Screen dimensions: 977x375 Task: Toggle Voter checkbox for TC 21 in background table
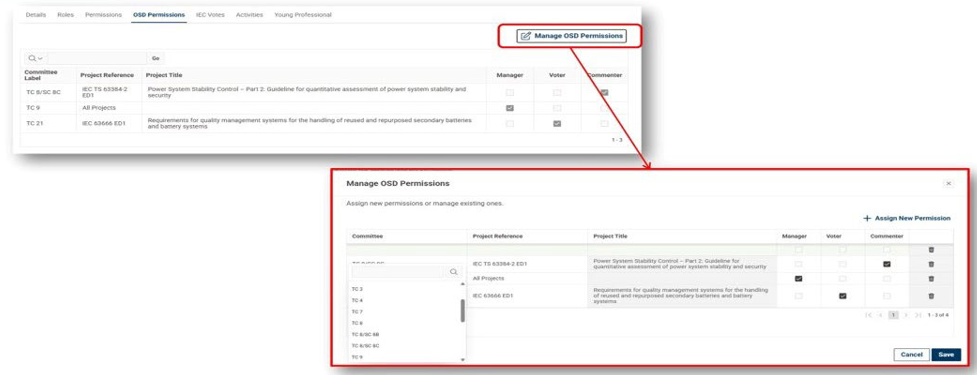(x=557, y=123)
